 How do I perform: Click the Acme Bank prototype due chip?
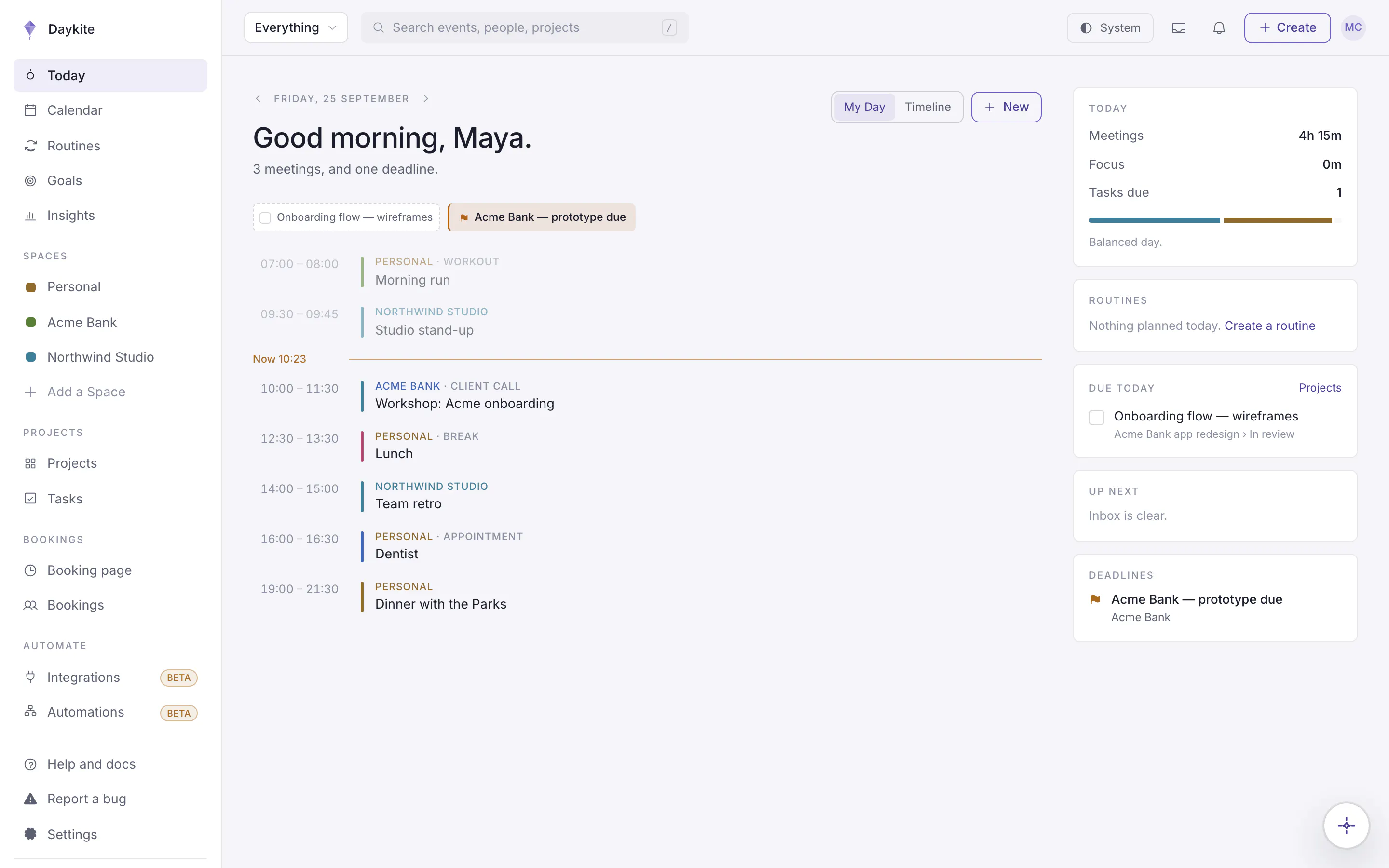click(541, 217)
